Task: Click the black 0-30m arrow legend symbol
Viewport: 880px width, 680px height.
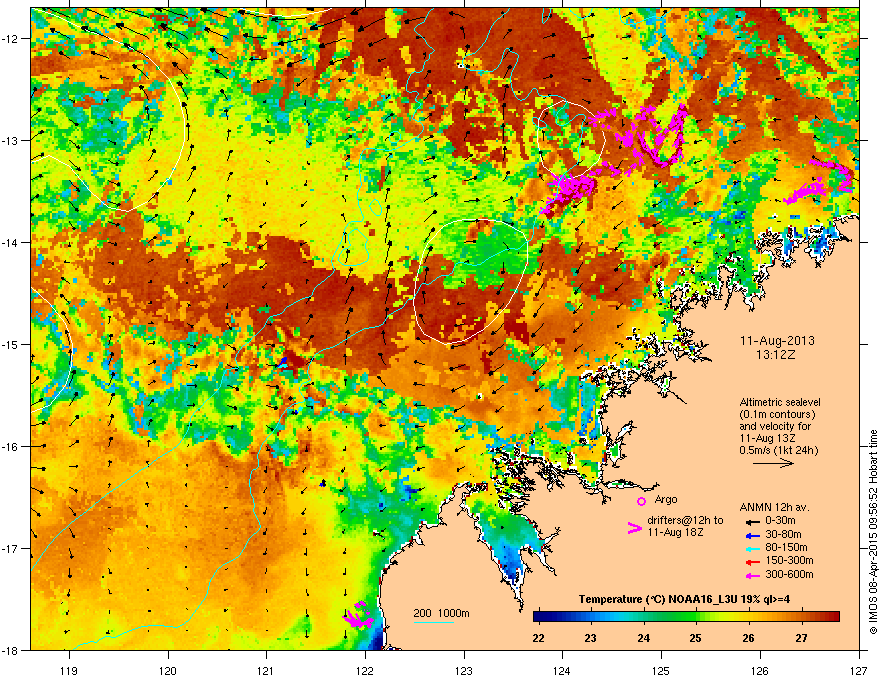Action: coord(752,521)
